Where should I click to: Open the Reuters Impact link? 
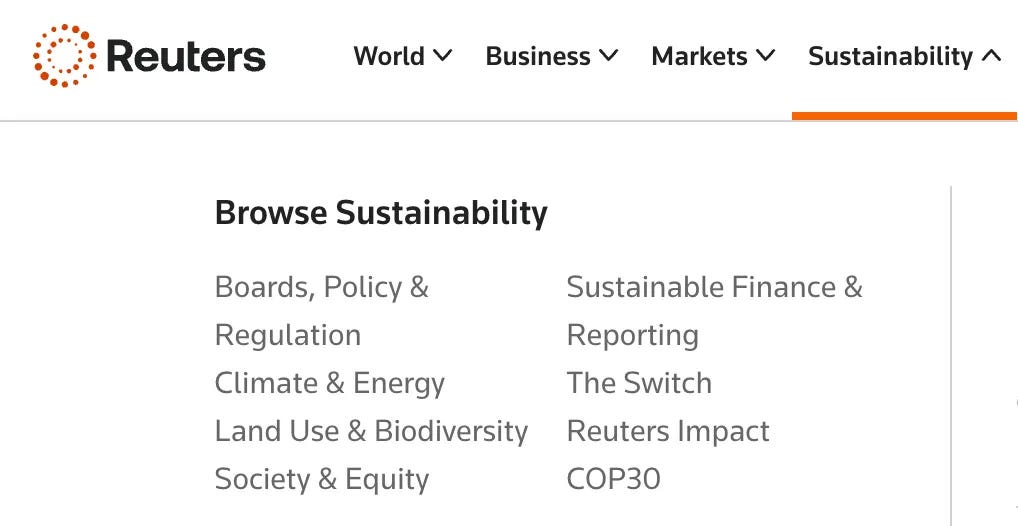668,431
